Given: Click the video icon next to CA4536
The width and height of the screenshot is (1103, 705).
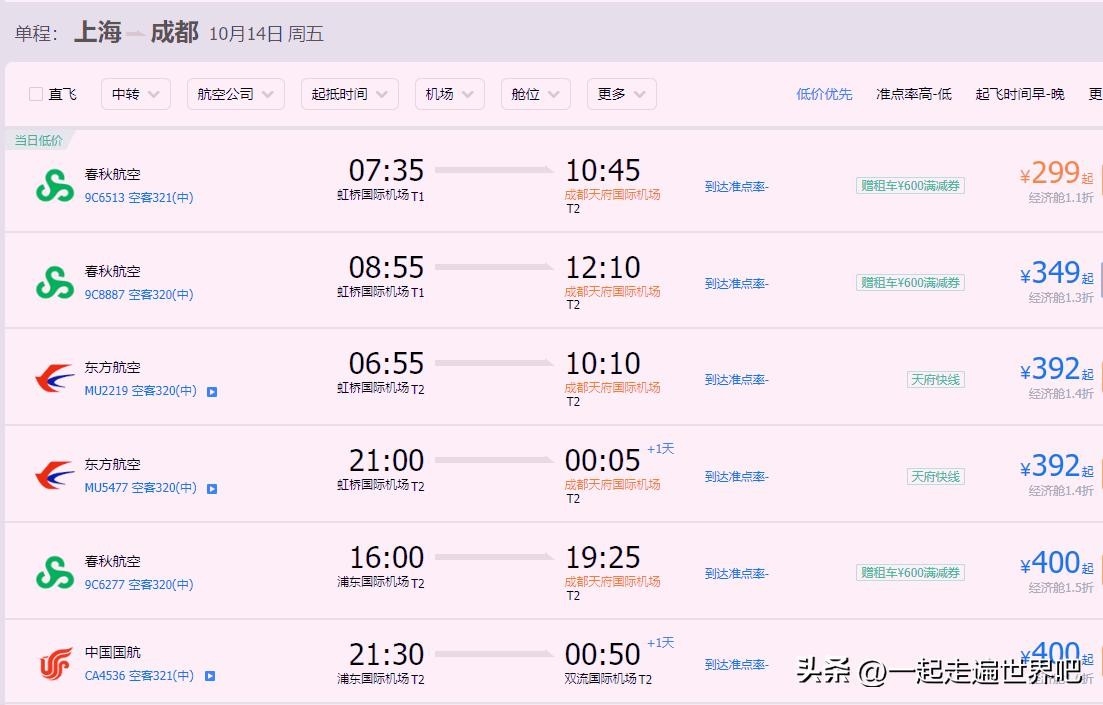Looking at the screenshot, I should pos(210,676).
